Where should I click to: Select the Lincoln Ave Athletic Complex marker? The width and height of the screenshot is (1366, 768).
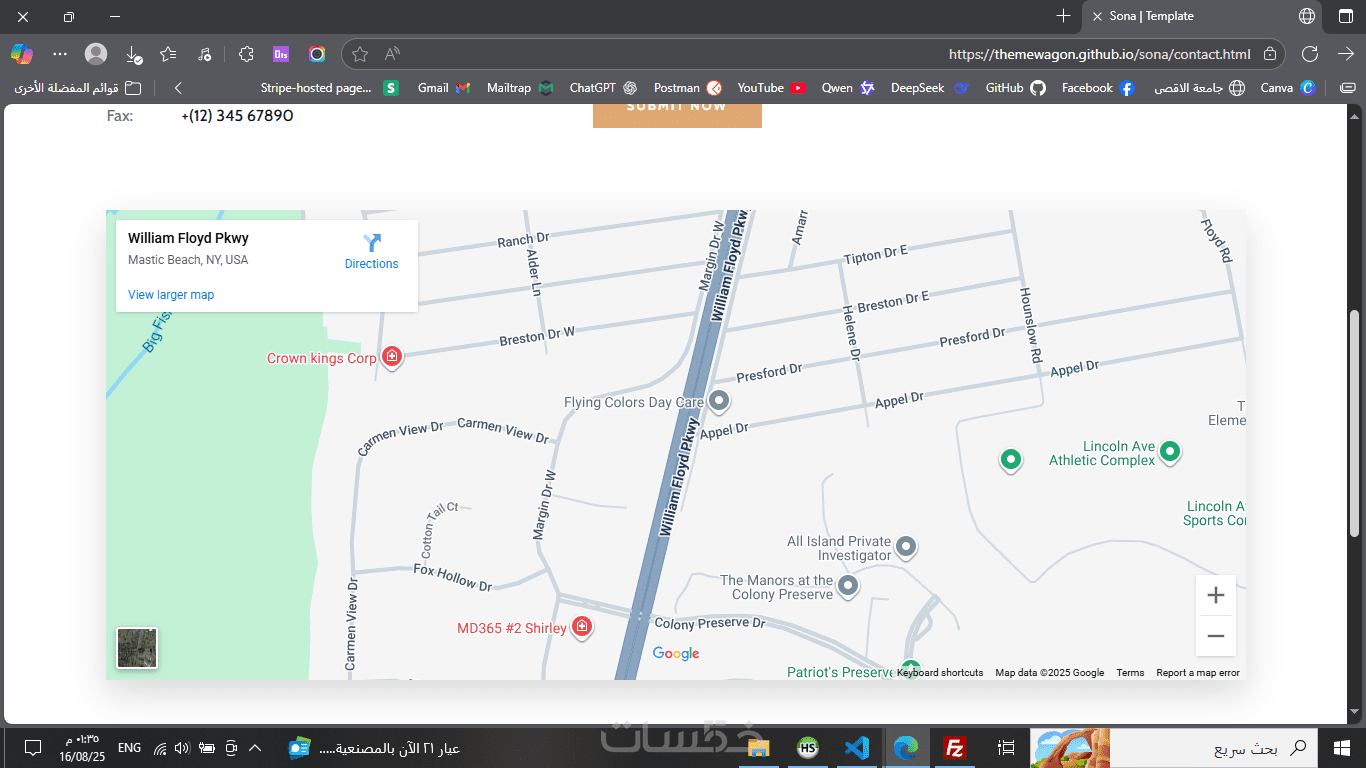1169,453
